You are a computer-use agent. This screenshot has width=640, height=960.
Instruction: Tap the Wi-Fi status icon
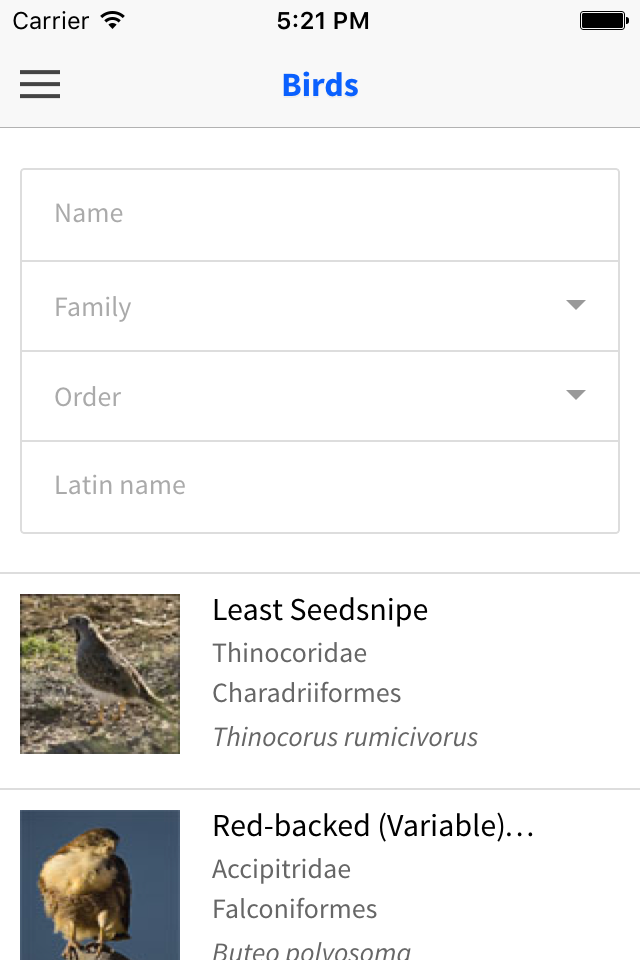click(x=113, y=20)
